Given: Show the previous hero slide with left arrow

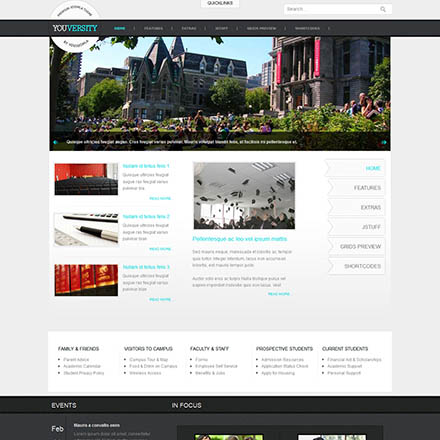Looking at the screenshot, I should tap(55, 142).
